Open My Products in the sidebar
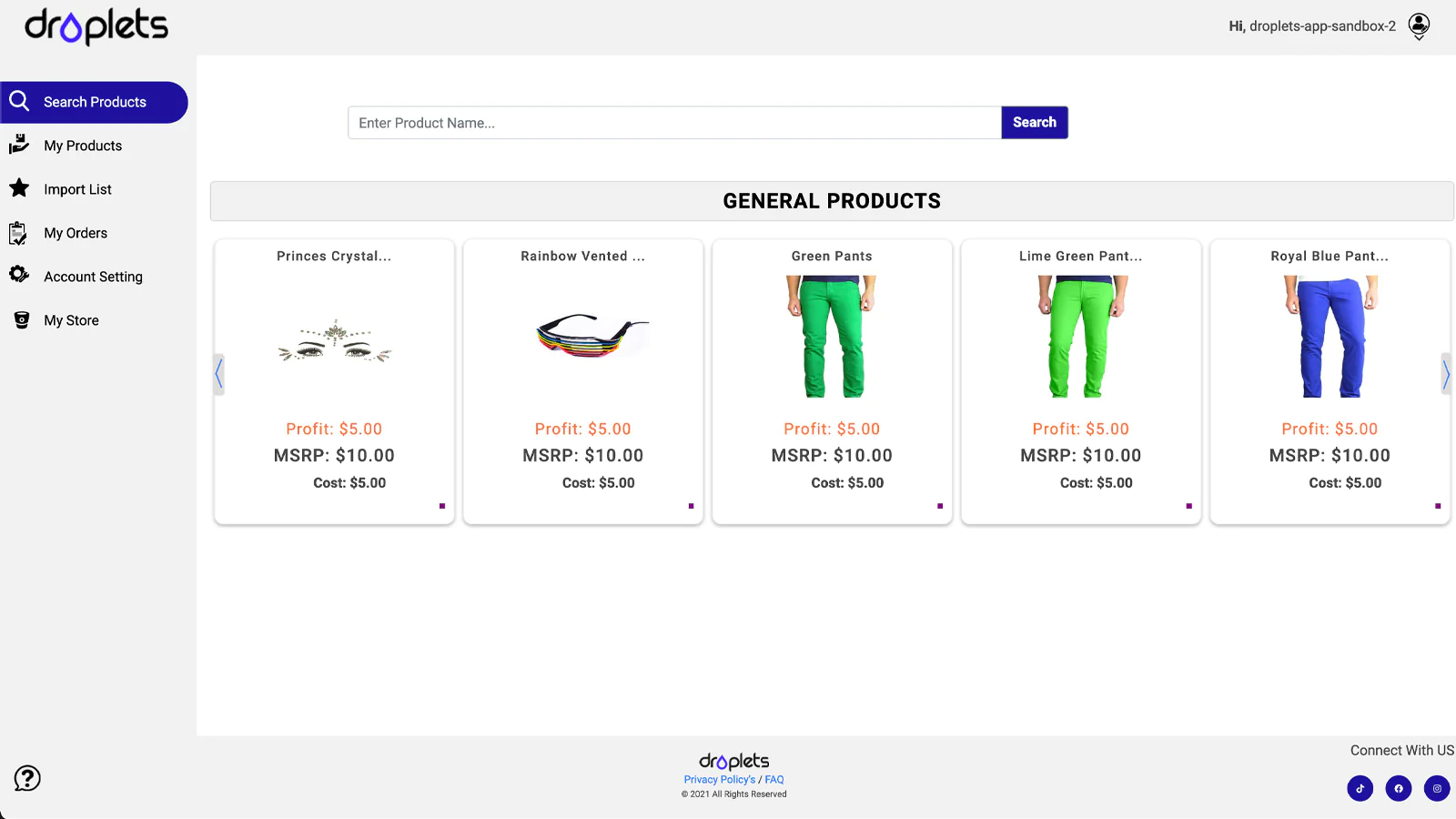This screenshot has height=819, width=1456. coord(83,146)
